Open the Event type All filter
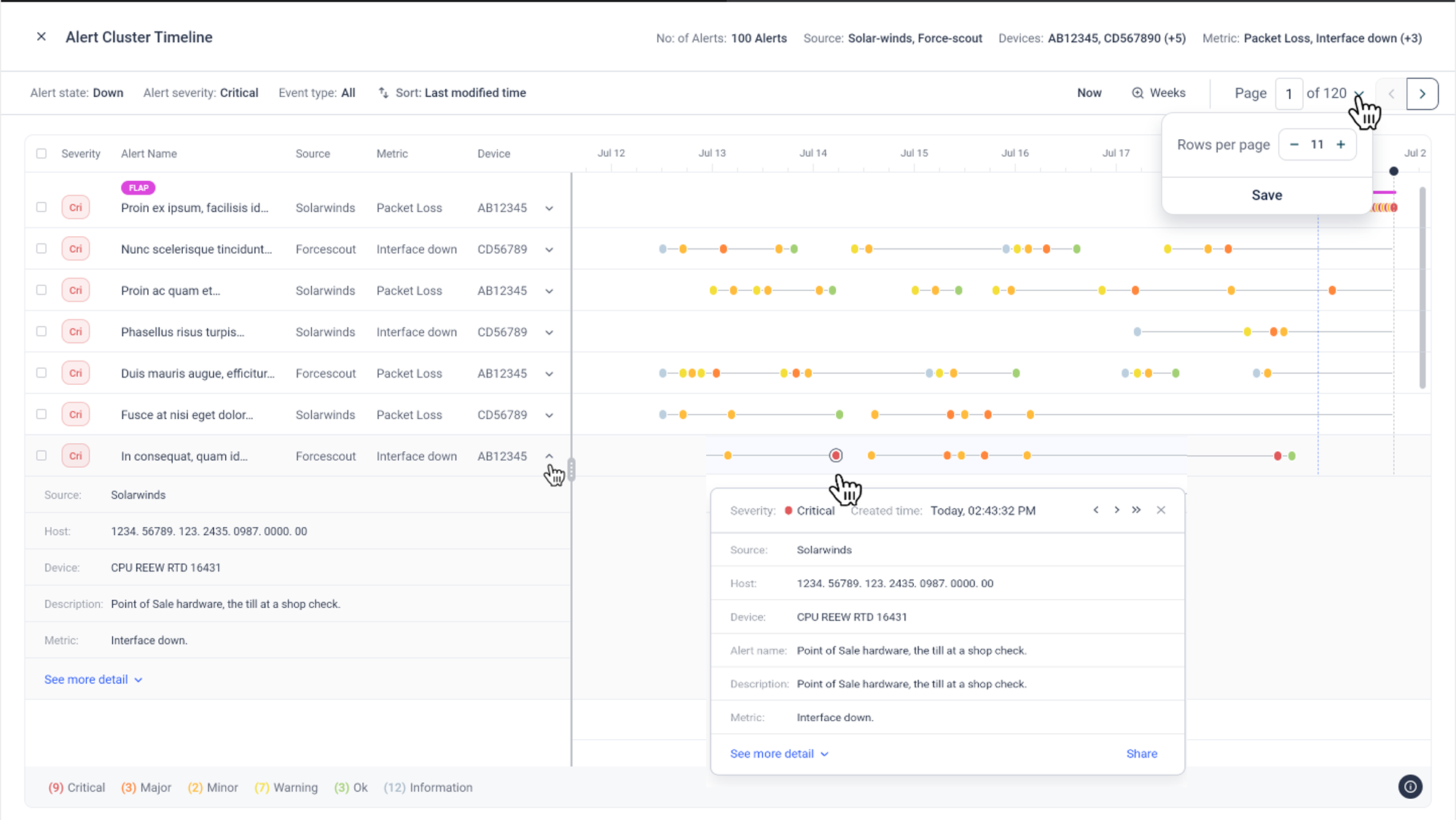 click(317, 93)
